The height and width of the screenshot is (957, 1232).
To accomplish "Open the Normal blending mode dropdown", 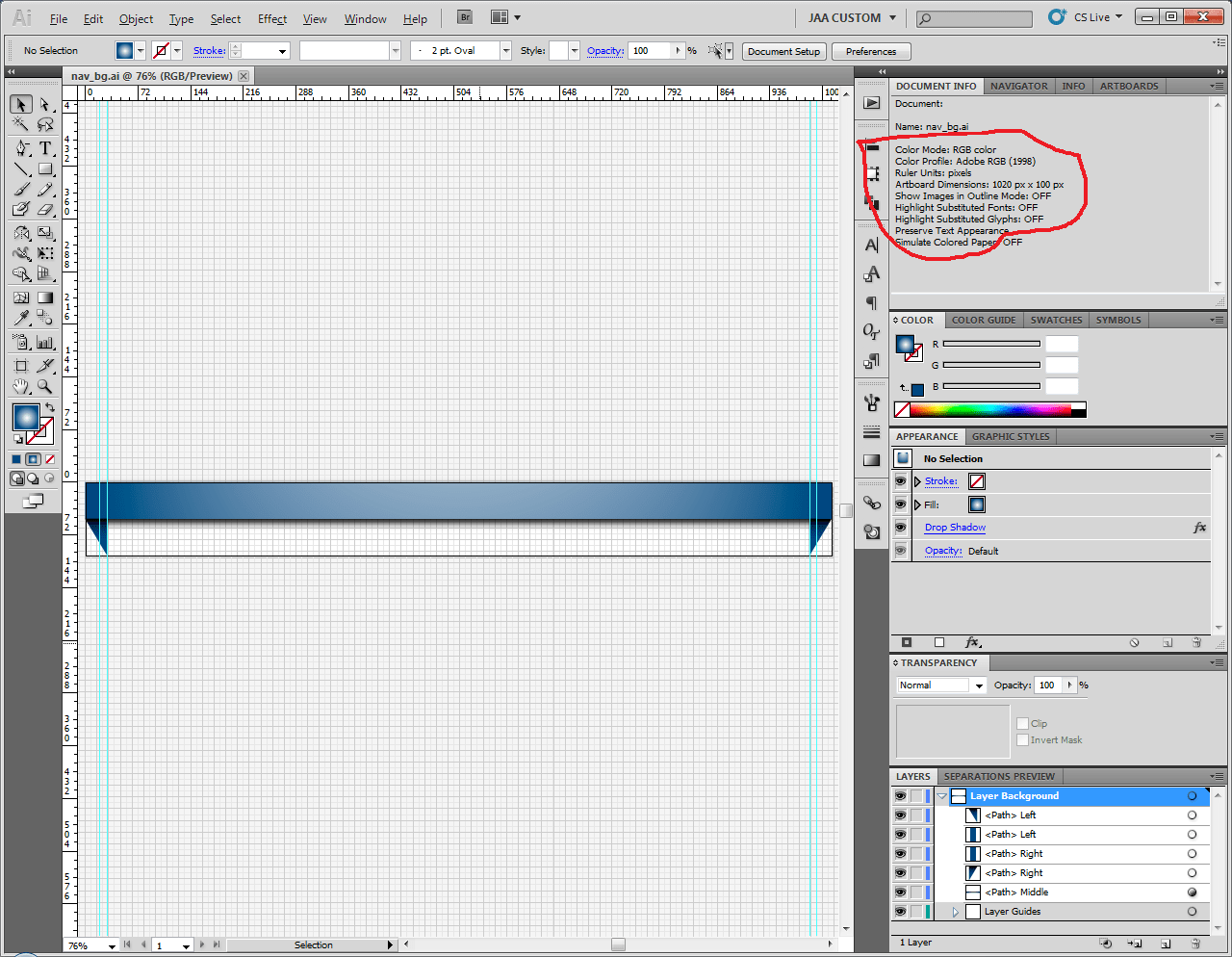I will 979,685.
